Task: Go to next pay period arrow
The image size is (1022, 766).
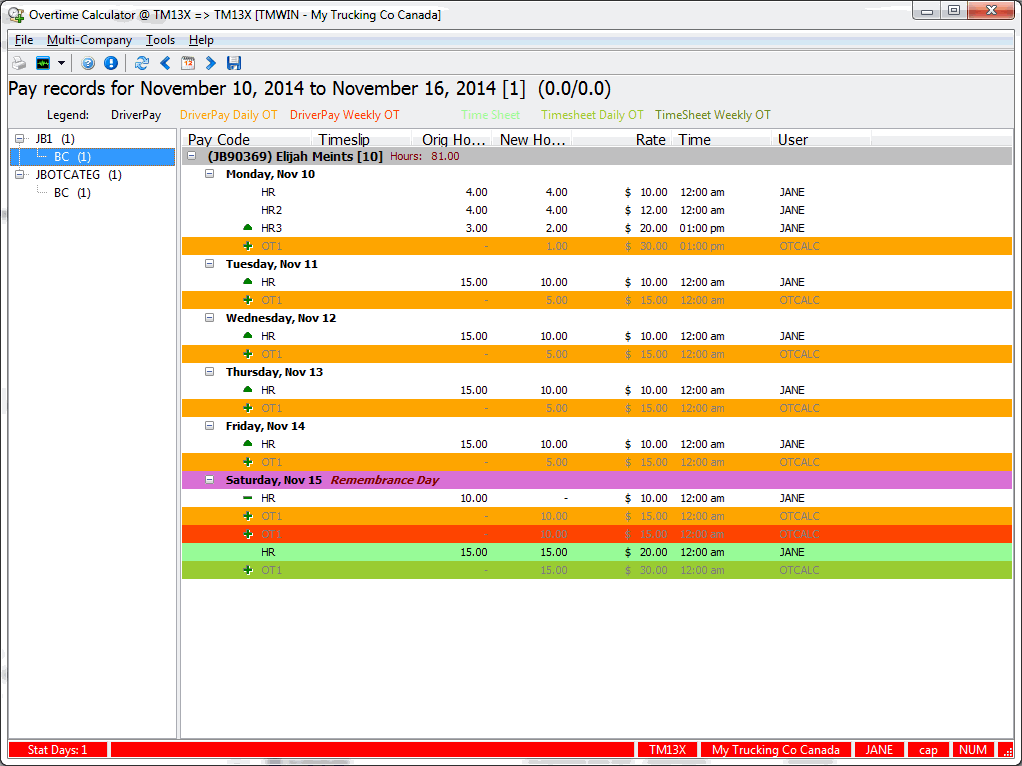Action: [x=211, y=63]
